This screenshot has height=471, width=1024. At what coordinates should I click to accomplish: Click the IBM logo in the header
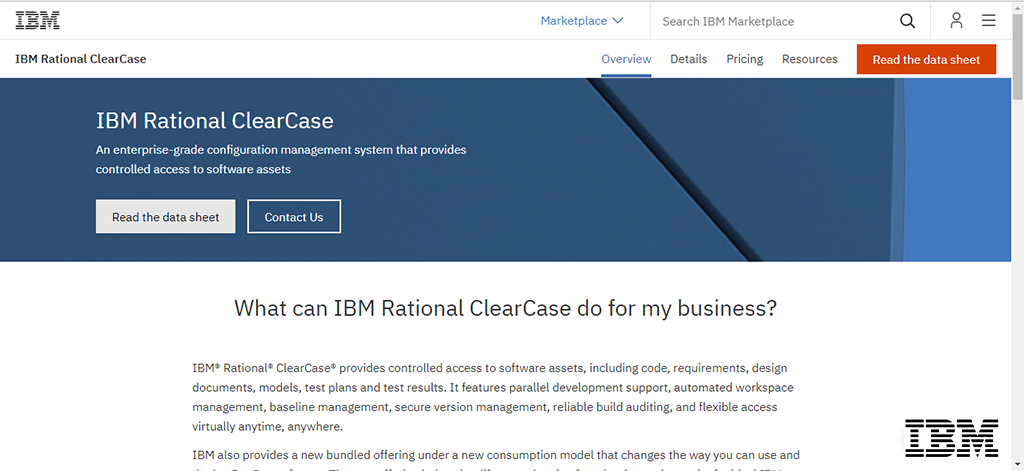point(37,20)
